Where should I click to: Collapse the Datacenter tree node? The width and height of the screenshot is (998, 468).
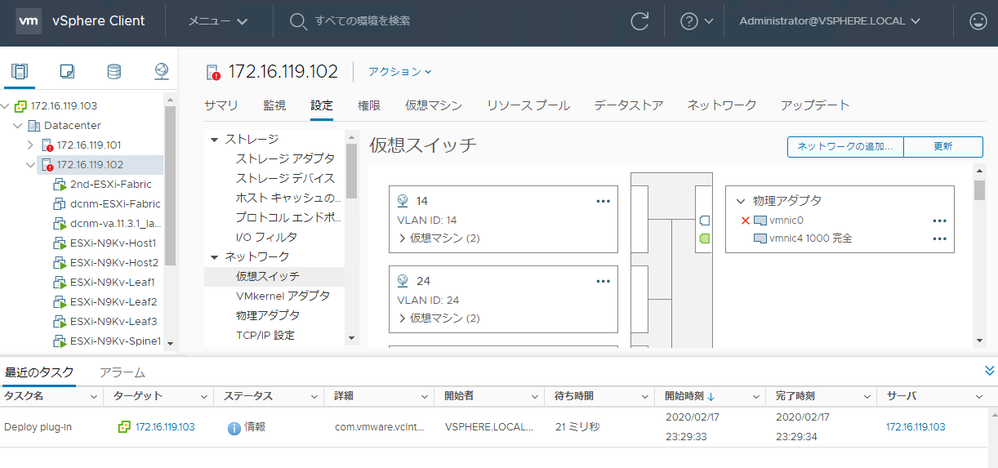(x=18, y=125)
